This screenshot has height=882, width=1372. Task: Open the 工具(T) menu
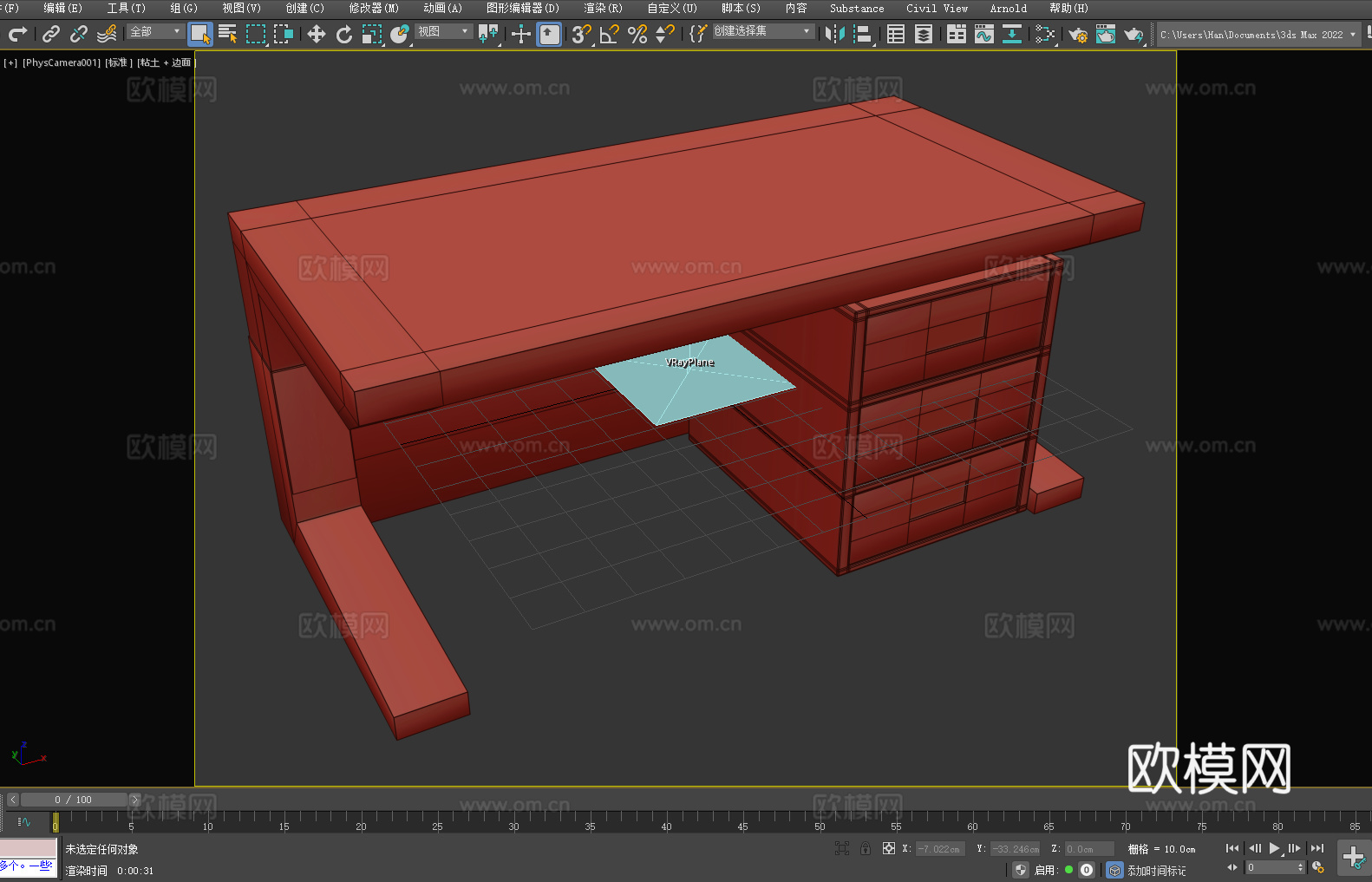[127, 8]
